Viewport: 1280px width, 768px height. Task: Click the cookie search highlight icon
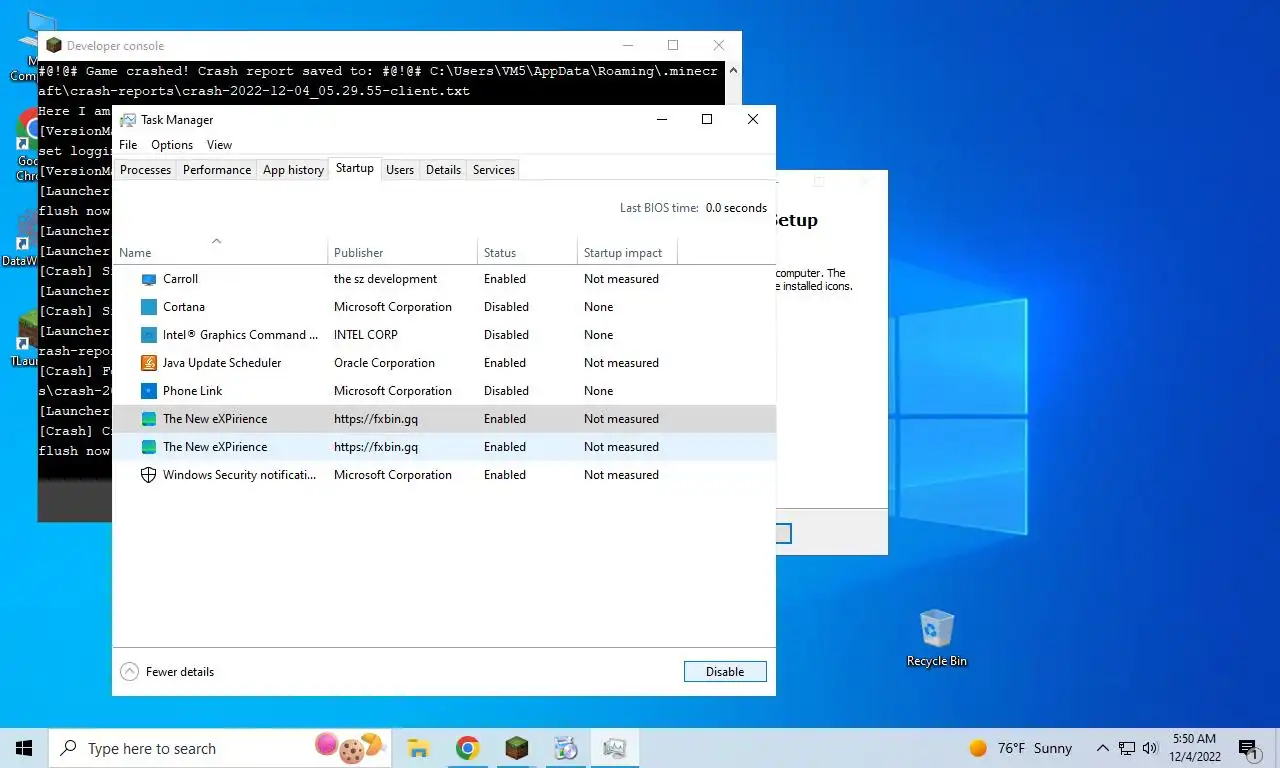coord(350,748)
